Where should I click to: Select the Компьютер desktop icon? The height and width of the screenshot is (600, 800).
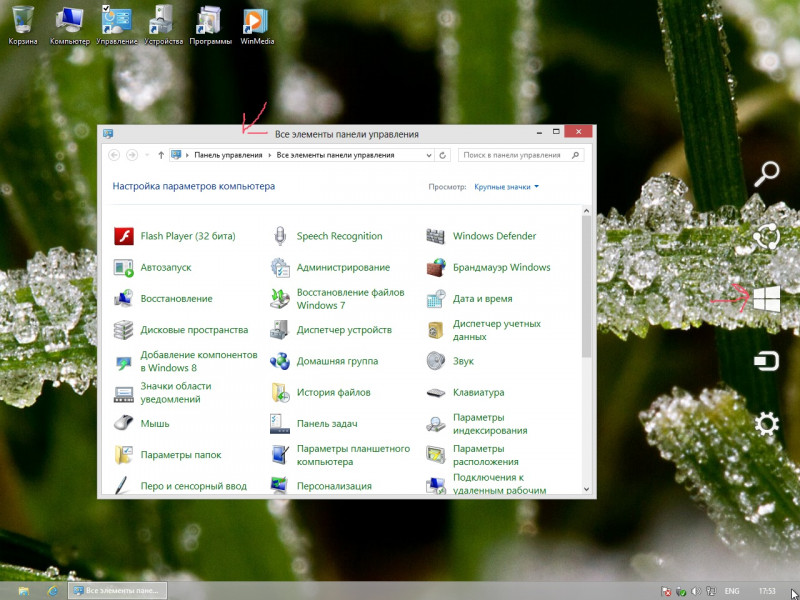[70, 25]
